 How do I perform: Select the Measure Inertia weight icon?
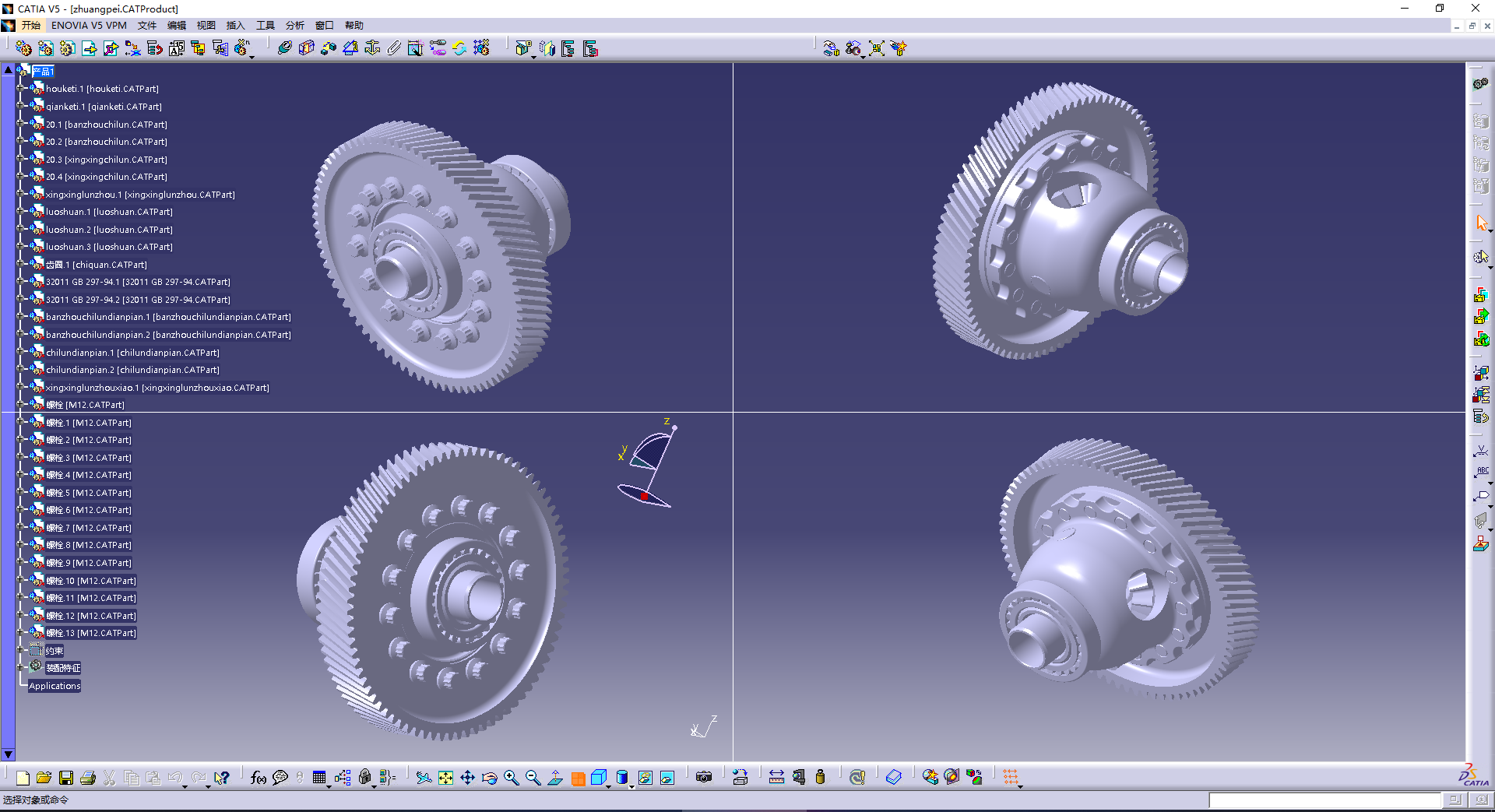820,777
